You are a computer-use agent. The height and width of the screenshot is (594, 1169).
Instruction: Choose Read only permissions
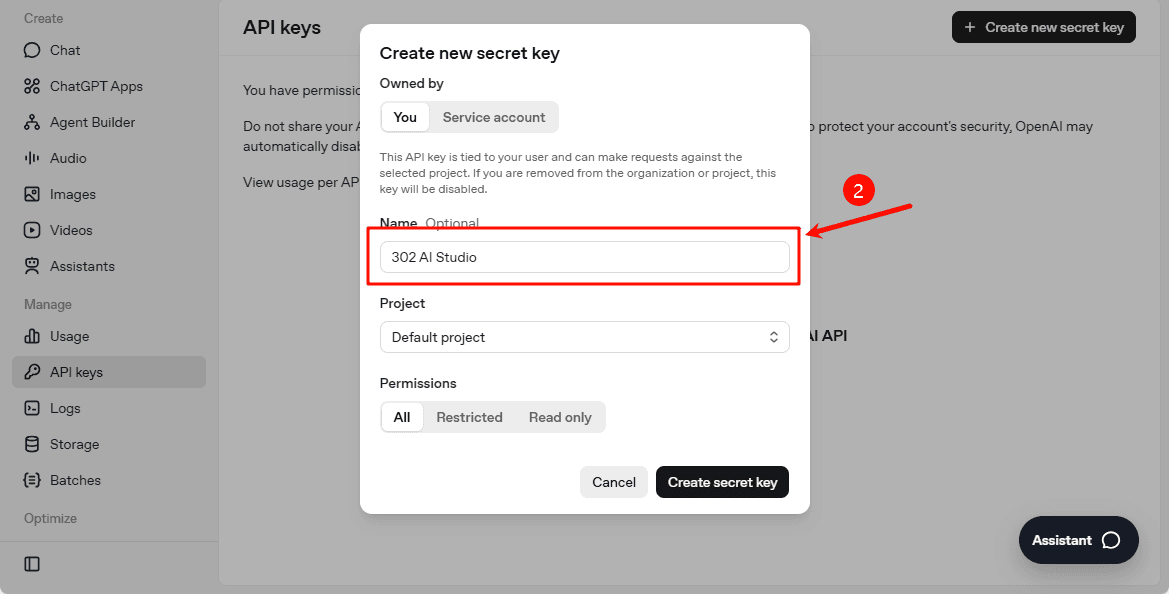(559, 417)
